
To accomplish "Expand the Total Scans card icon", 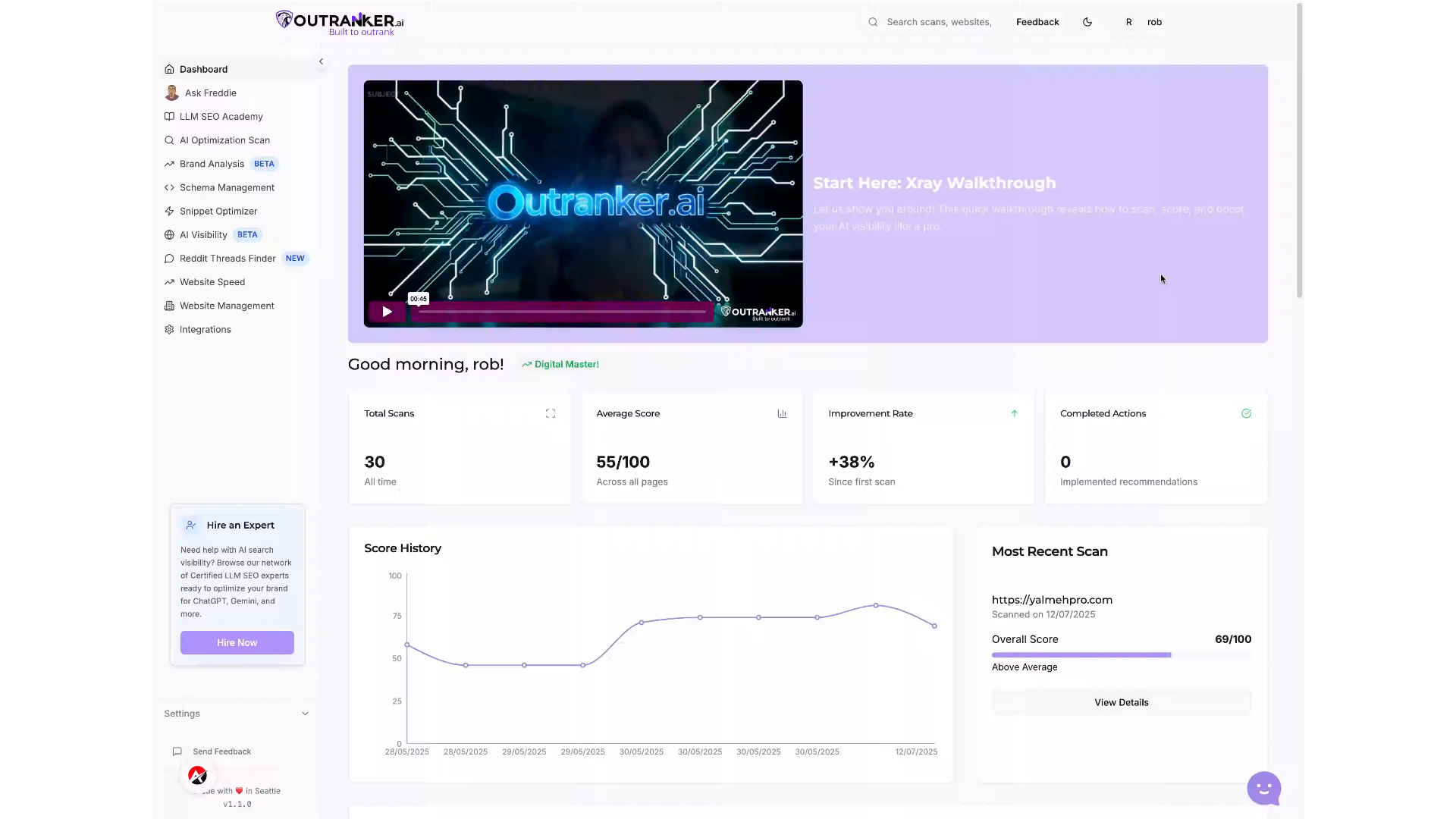I will (551, 413).
